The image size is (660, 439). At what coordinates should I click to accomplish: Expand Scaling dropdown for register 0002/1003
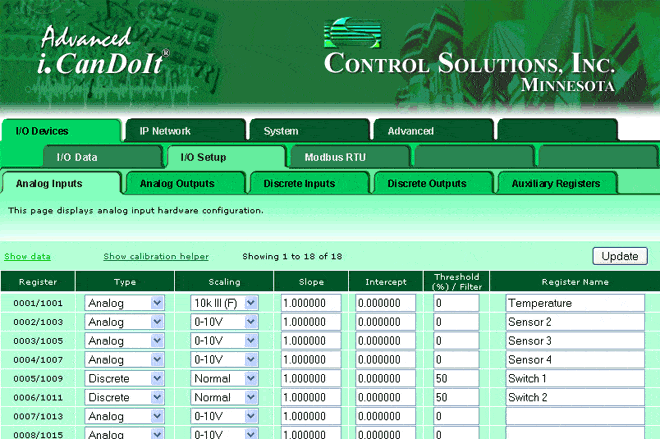point(224,322)
